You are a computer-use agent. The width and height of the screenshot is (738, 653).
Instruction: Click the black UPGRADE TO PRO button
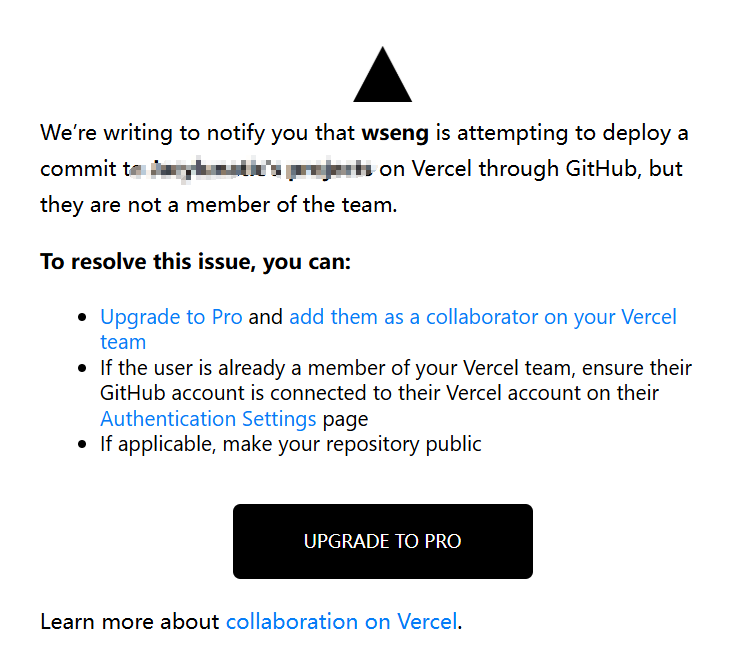click(383, 541)
